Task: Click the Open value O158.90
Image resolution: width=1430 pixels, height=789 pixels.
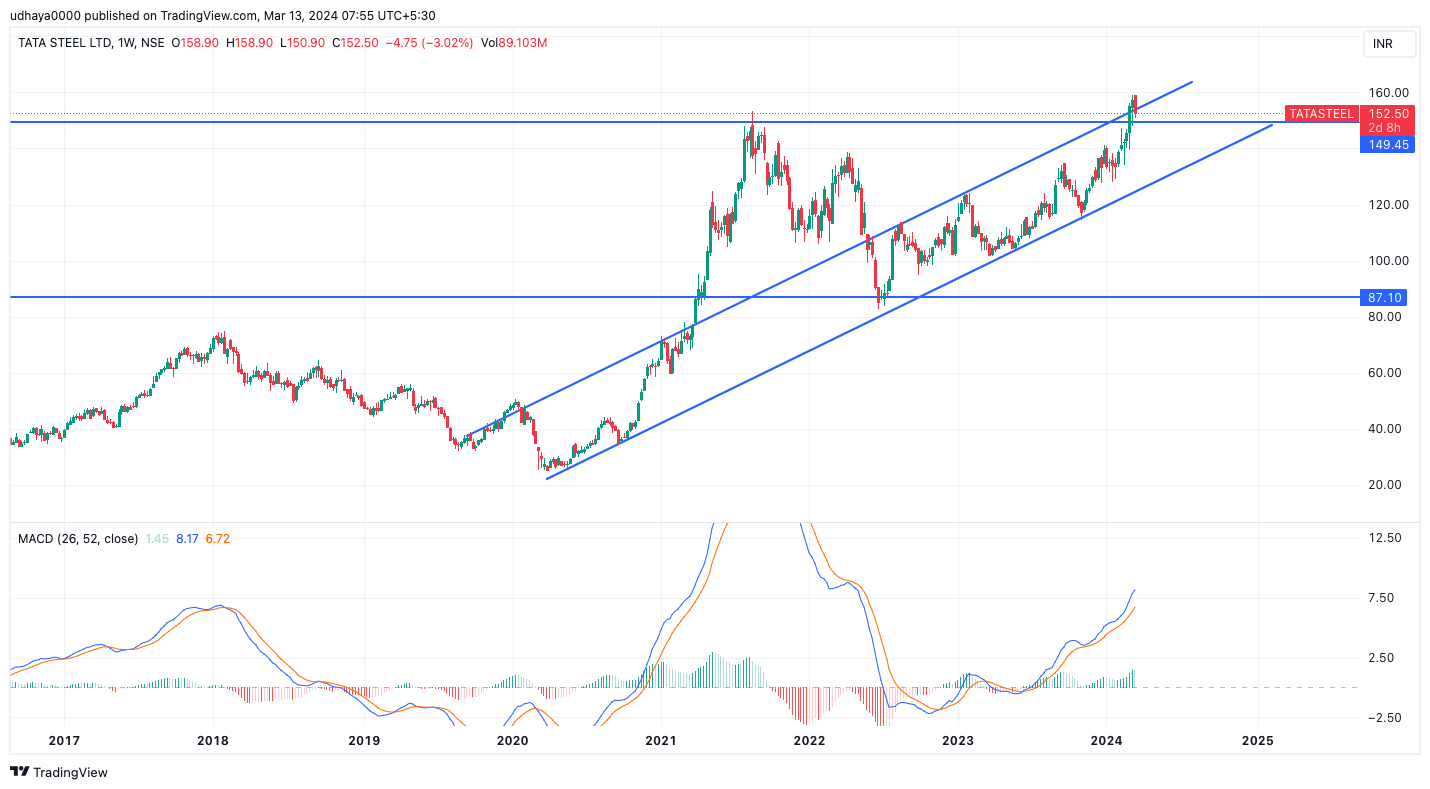Action: point(195,43)
